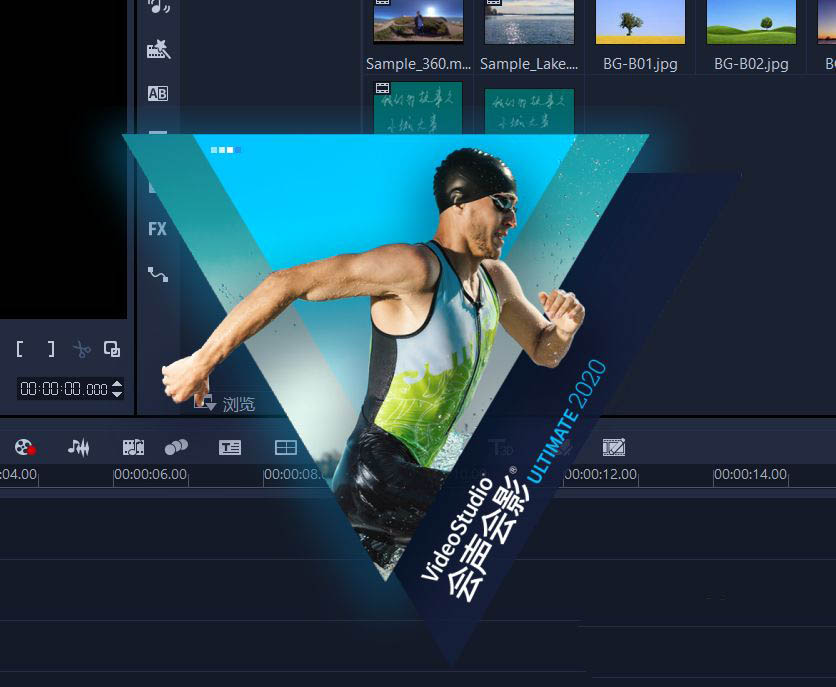Select the BG-B01.jpg thumbnail

tap(640, 21)
